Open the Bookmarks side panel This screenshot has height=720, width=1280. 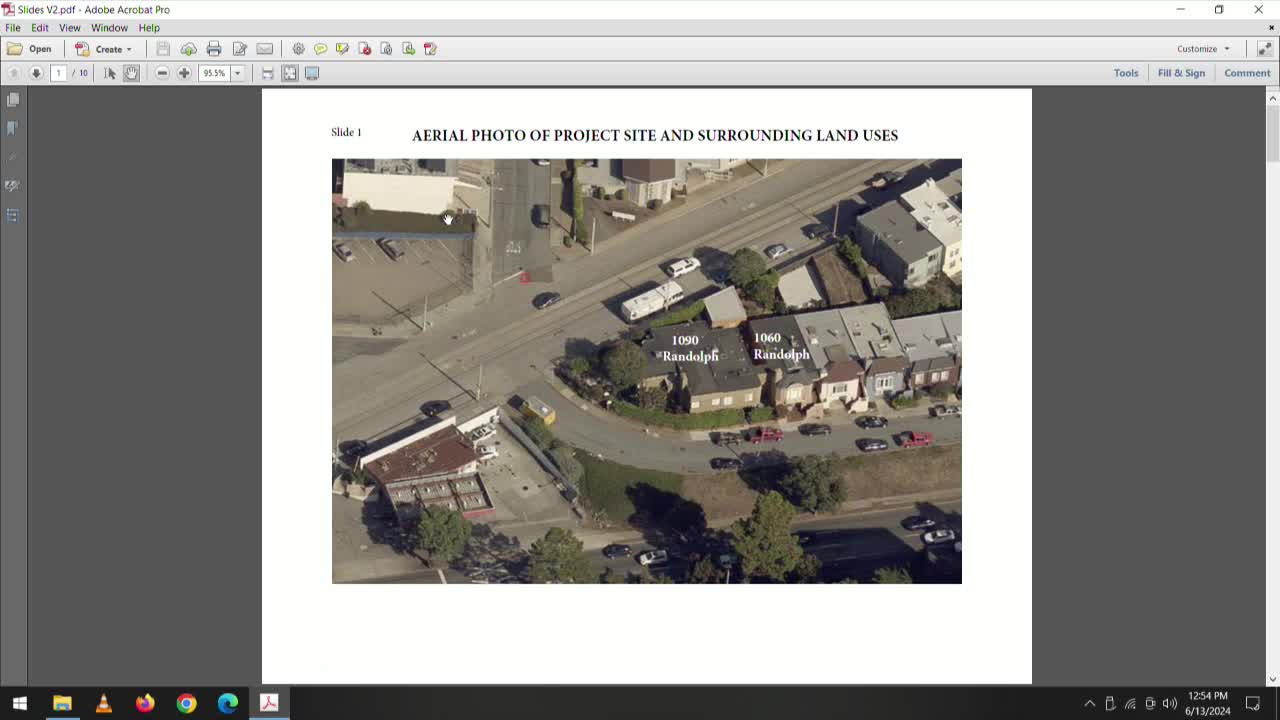pyautogui.click(x=13, y=128)
